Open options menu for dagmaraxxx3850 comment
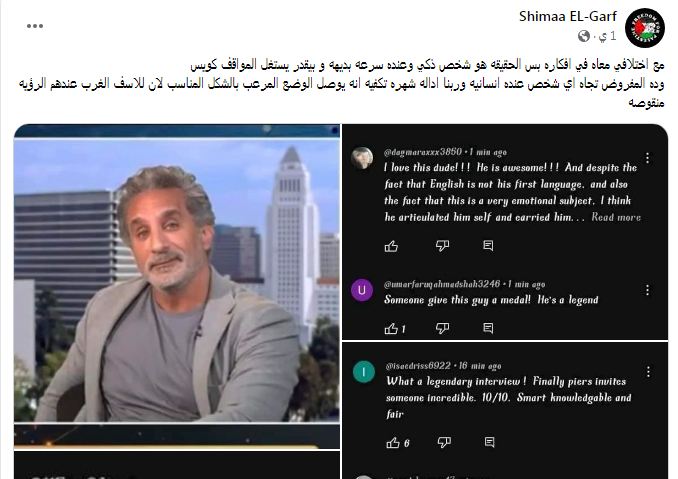The width and height of the screenshot is (678, 479). [x=647, y=158]
